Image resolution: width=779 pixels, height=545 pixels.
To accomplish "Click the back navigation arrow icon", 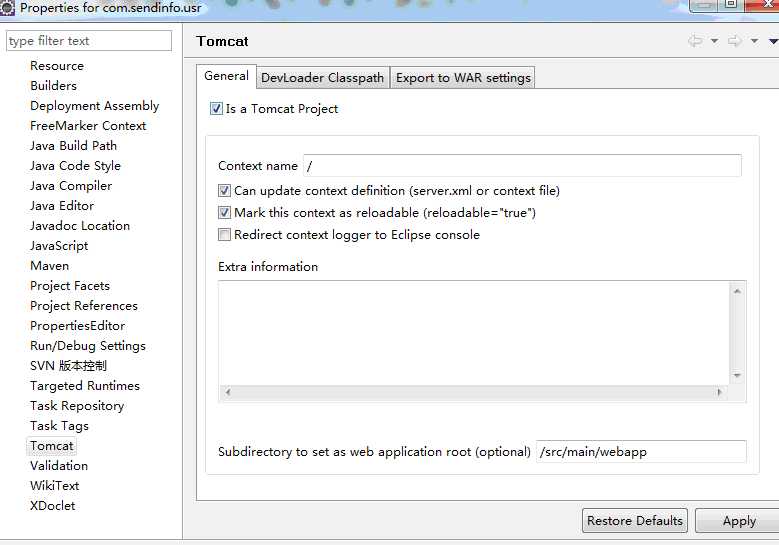I will point(695,41).
